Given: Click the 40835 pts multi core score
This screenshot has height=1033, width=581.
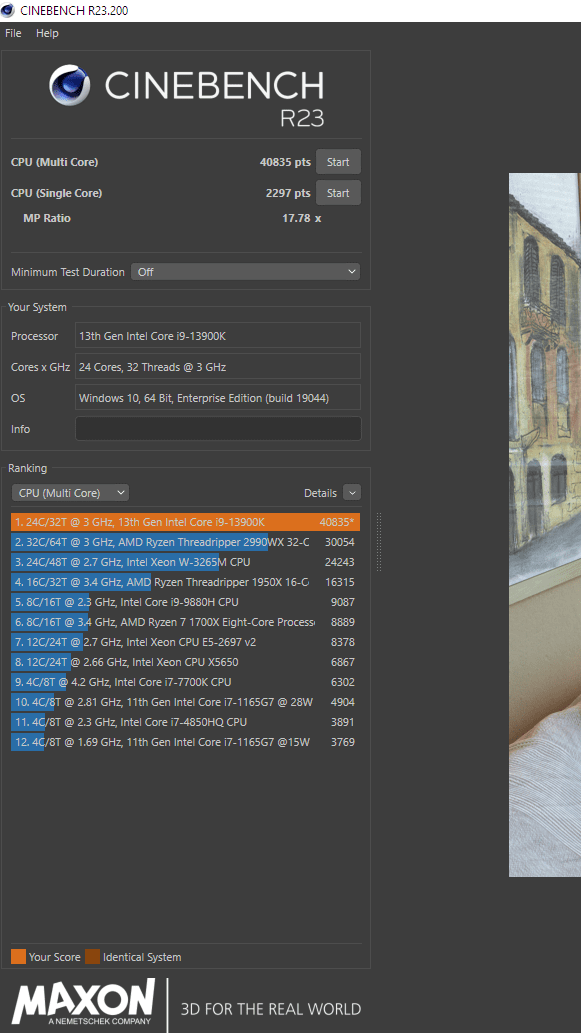Looking at the screenshot, I should pos(285,162).
